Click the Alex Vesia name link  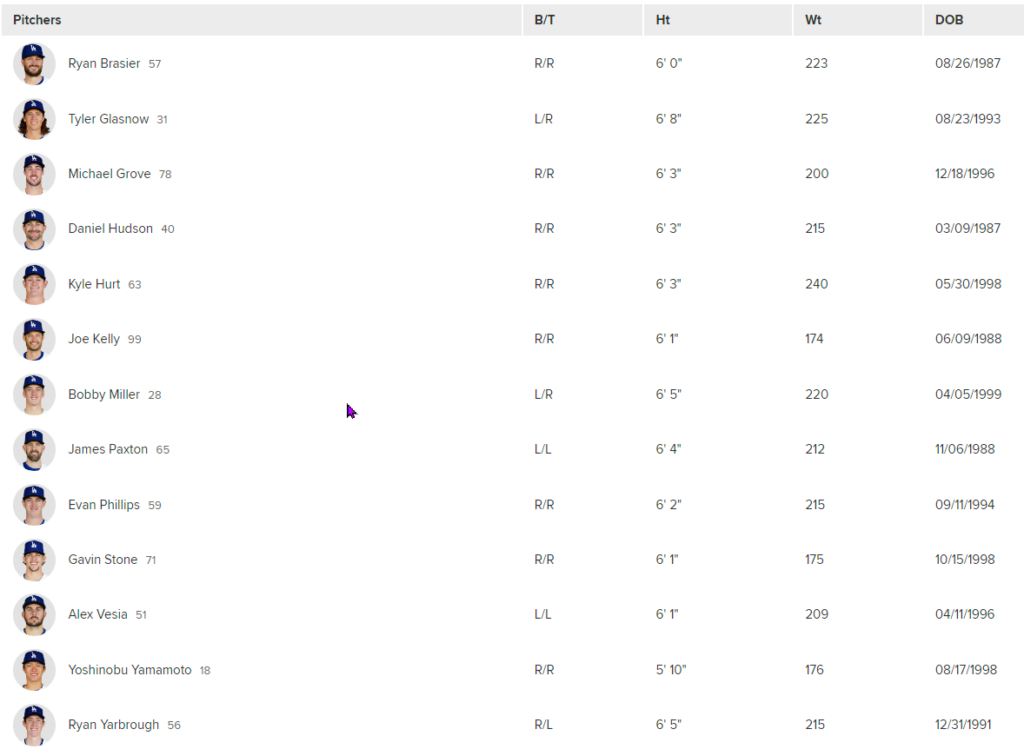pyautogui.click(x=98, y=615)
